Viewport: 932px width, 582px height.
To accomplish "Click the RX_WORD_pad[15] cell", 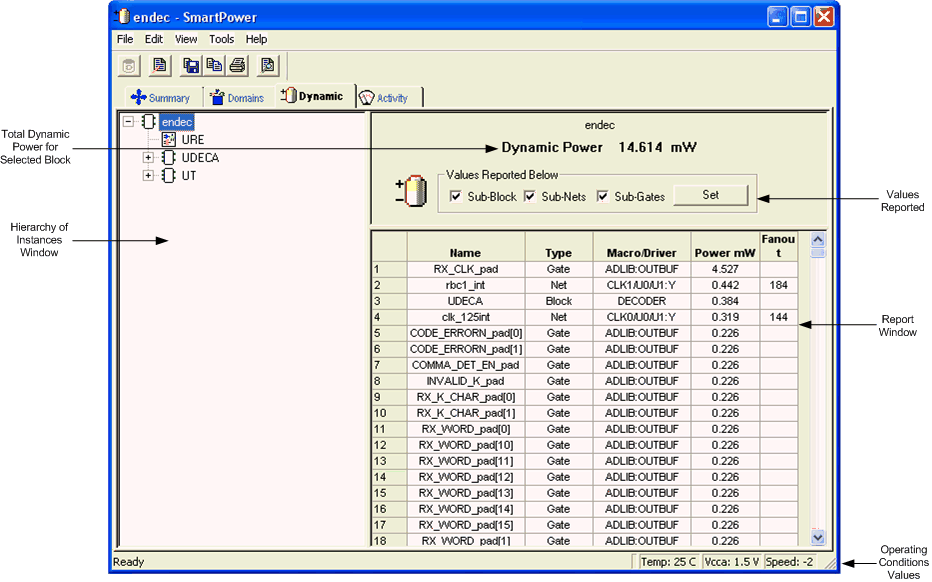I will (x=466, y=526).
